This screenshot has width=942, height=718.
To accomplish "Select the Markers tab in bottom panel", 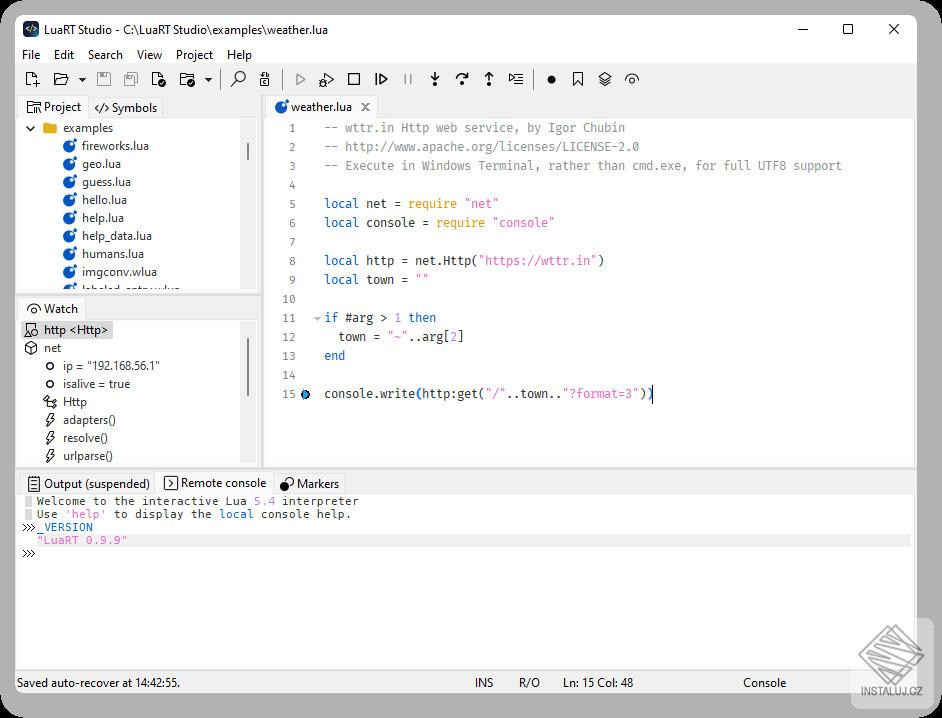I will click(310, 483).
